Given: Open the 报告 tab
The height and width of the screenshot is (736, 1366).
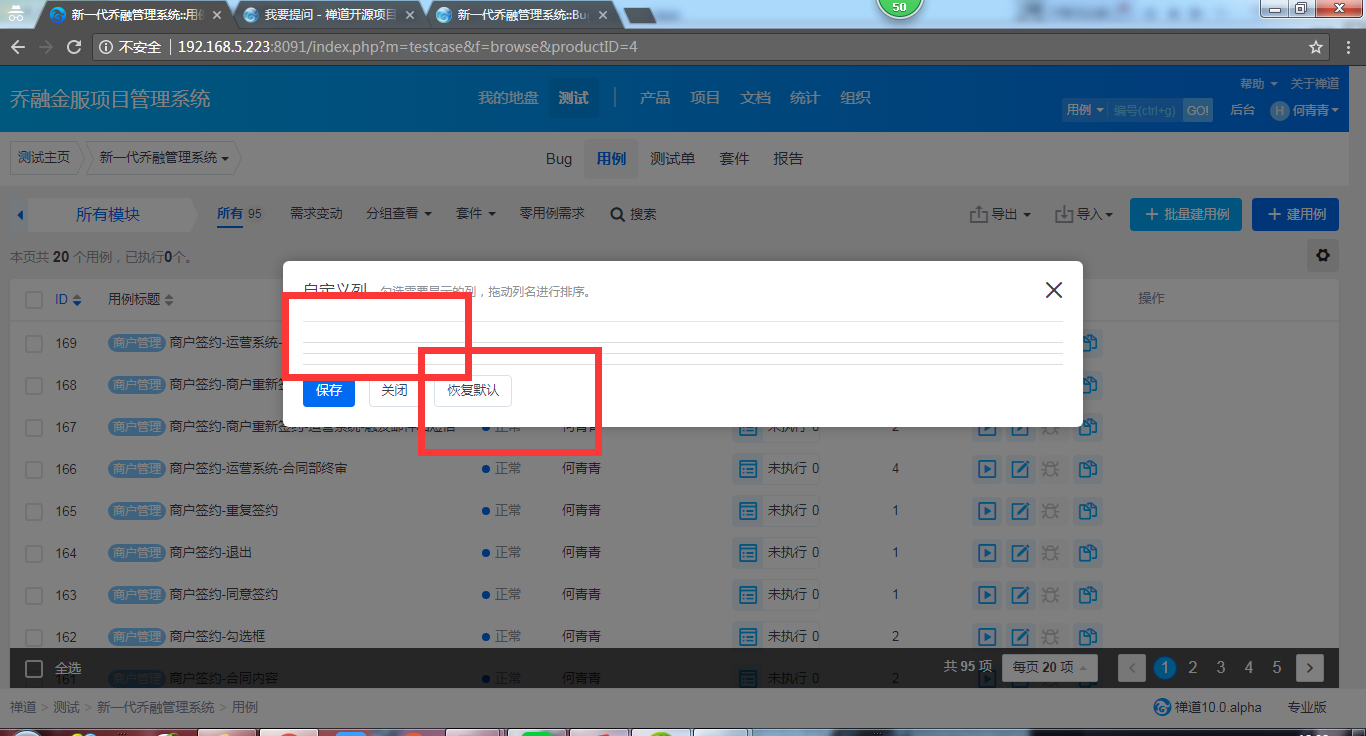Looking at the screenshot, I should [x=788, y=159].
